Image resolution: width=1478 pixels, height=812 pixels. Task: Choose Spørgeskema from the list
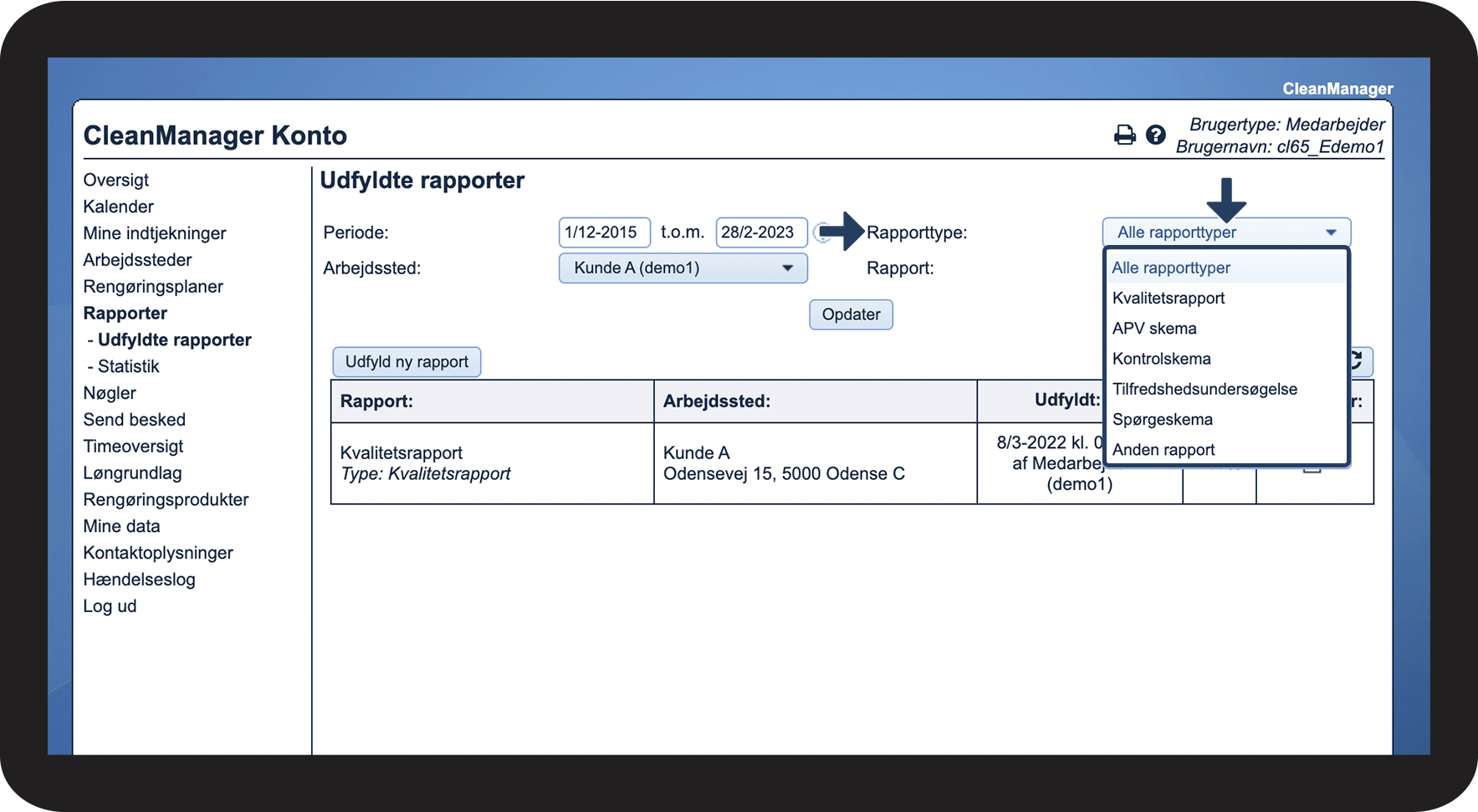pyautogui.click(x=1162, y=420)
